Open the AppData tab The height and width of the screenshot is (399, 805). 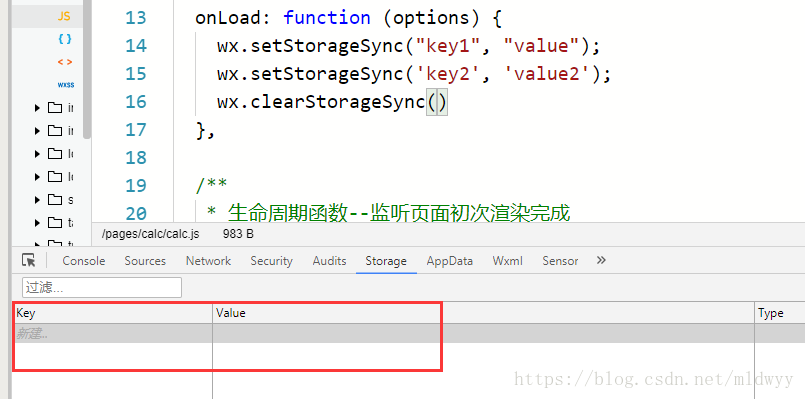[449, 261]
